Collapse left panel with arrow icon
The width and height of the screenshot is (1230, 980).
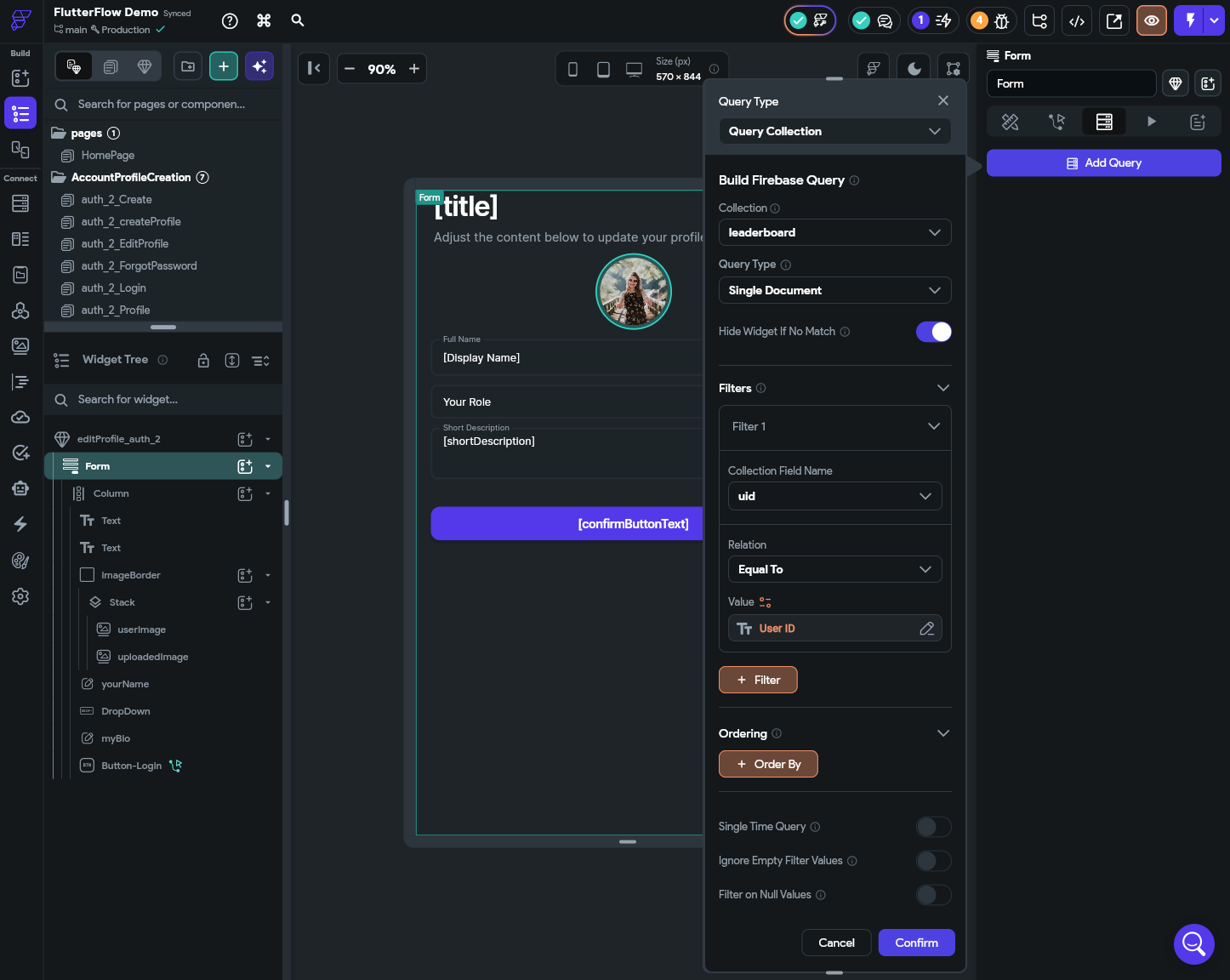click(x=314, y=69)
